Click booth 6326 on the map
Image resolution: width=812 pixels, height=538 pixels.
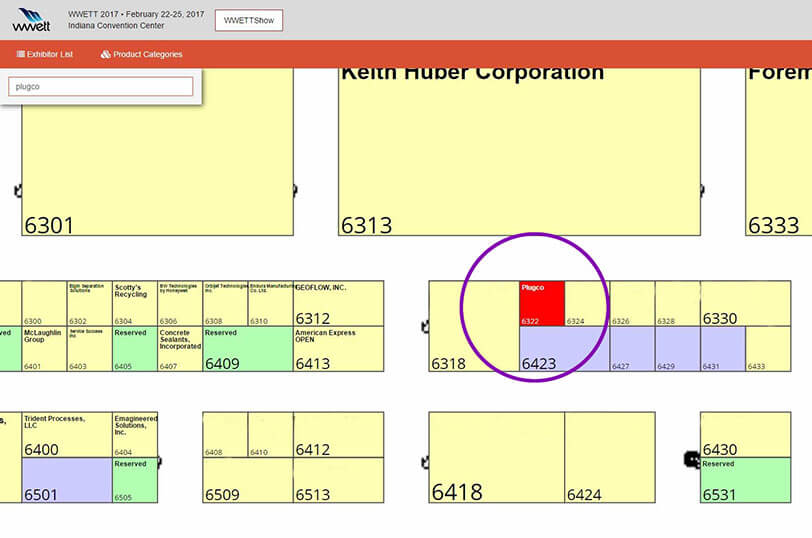click(x=632, y=303)
